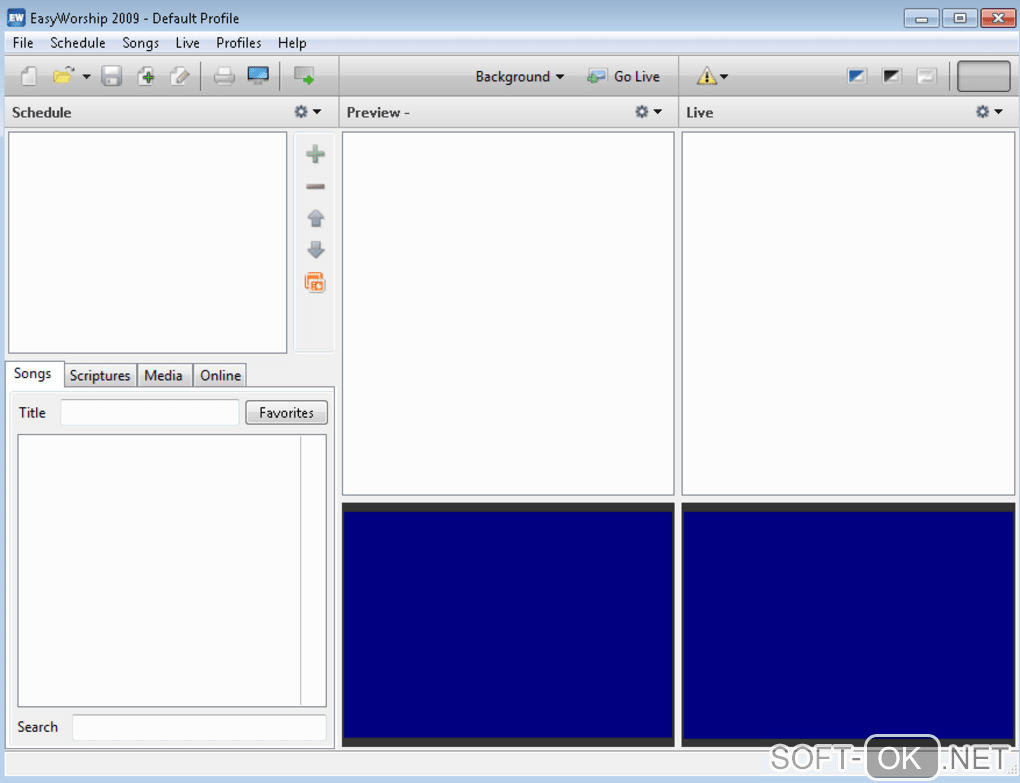Viewport: 1020px width, 783px height.
Task: Toggle the blue Logo screen button
Action: click(x=857, y=76)
